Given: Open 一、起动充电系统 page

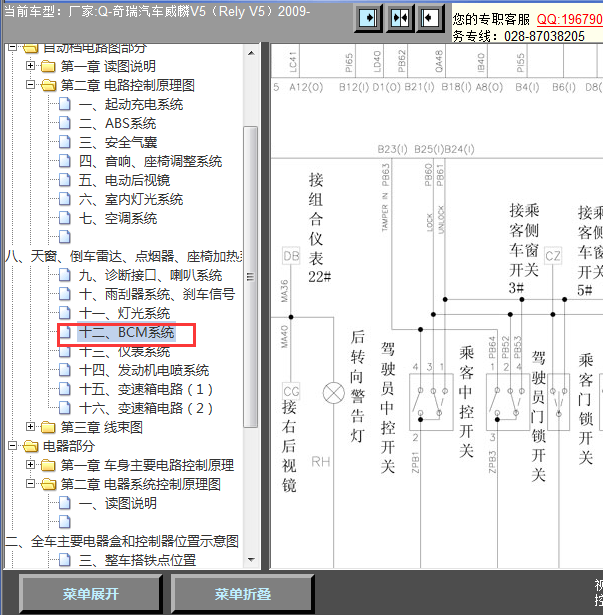Looking at the screenshot, I should (131, 104).
